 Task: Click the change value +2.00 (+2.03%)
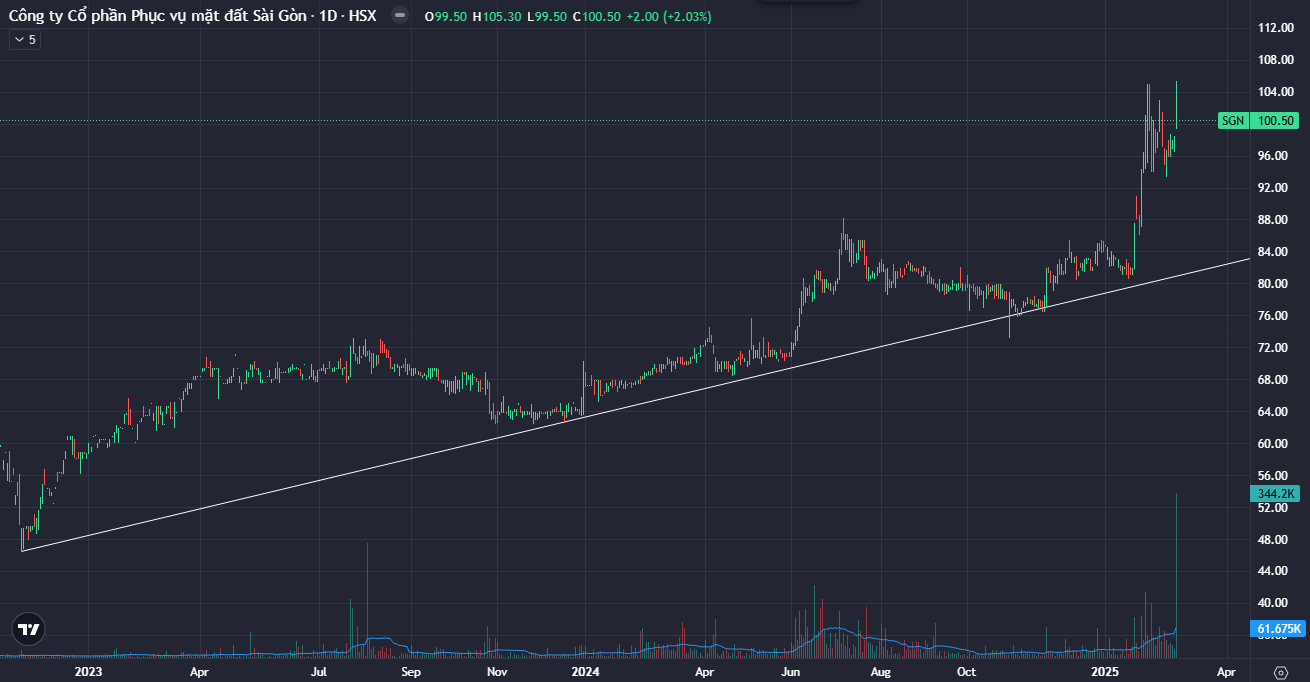point(669,17)
